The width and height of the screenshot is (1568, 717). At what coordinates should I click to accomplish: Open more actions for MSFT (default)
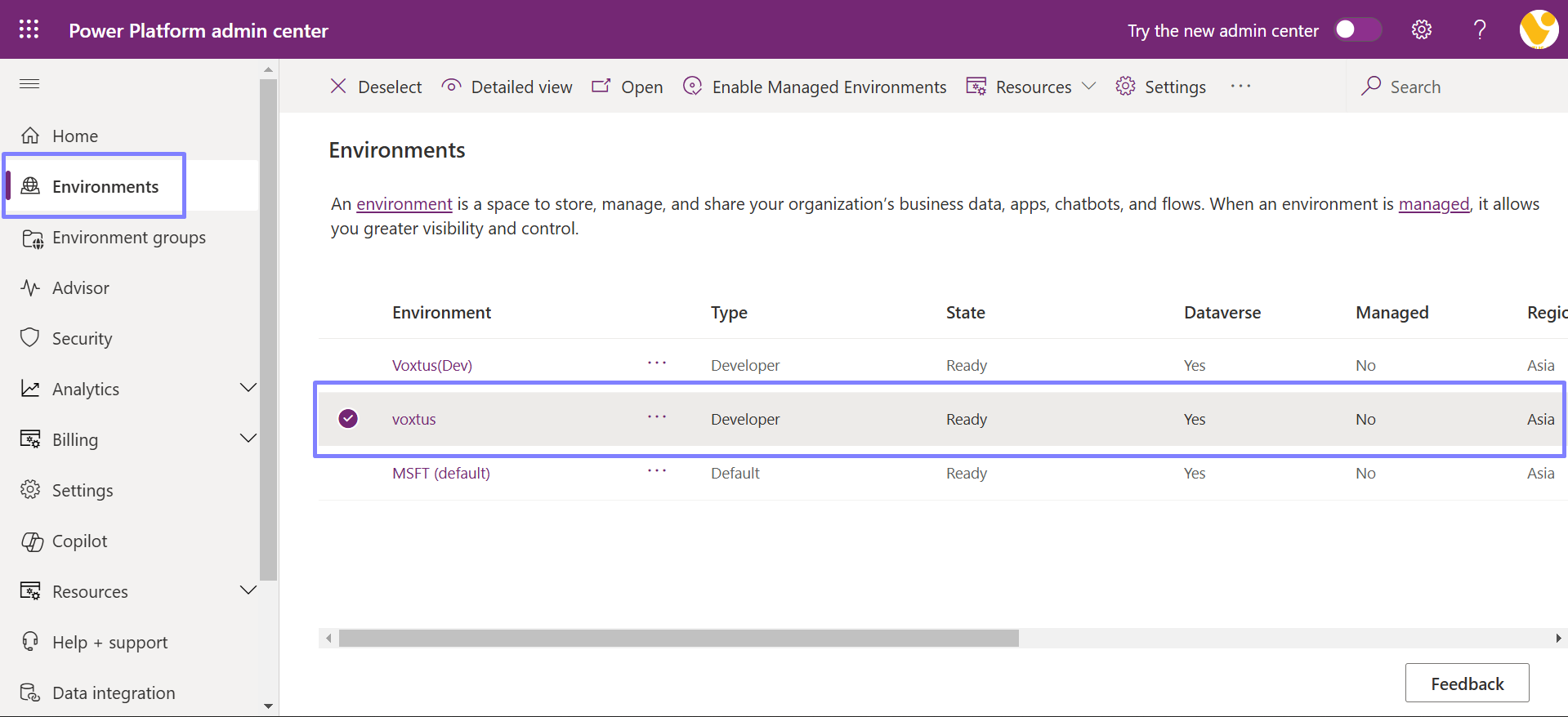click(657, 470)
